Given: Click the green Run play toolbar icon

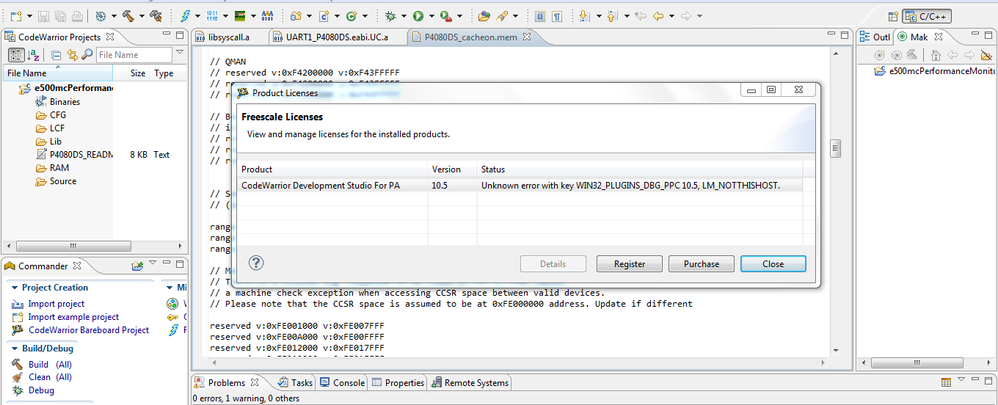Looking at the screenshot, I should pos(418,15).
